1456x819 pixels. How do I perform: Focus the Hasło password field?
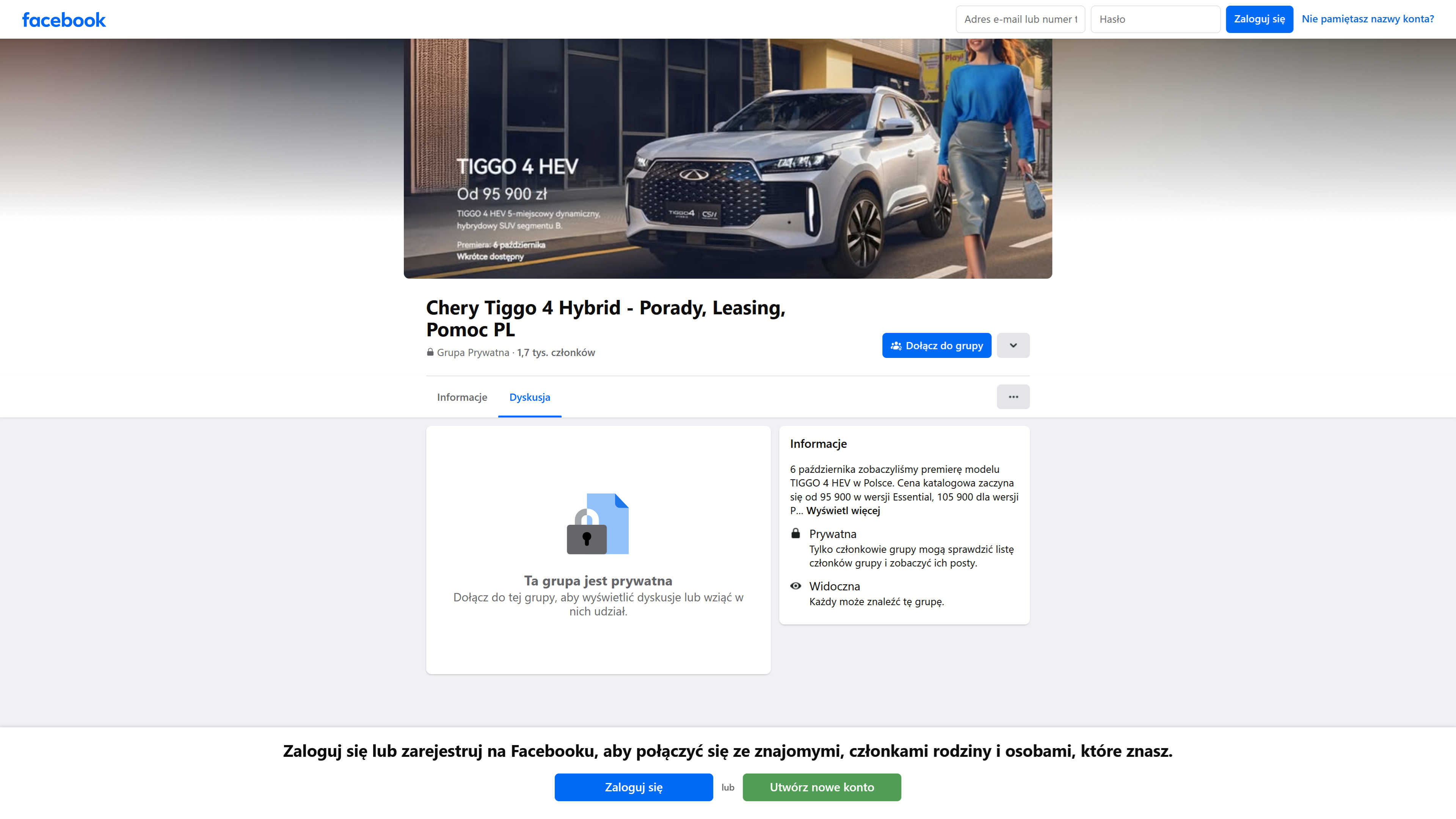click(1155, 19)
